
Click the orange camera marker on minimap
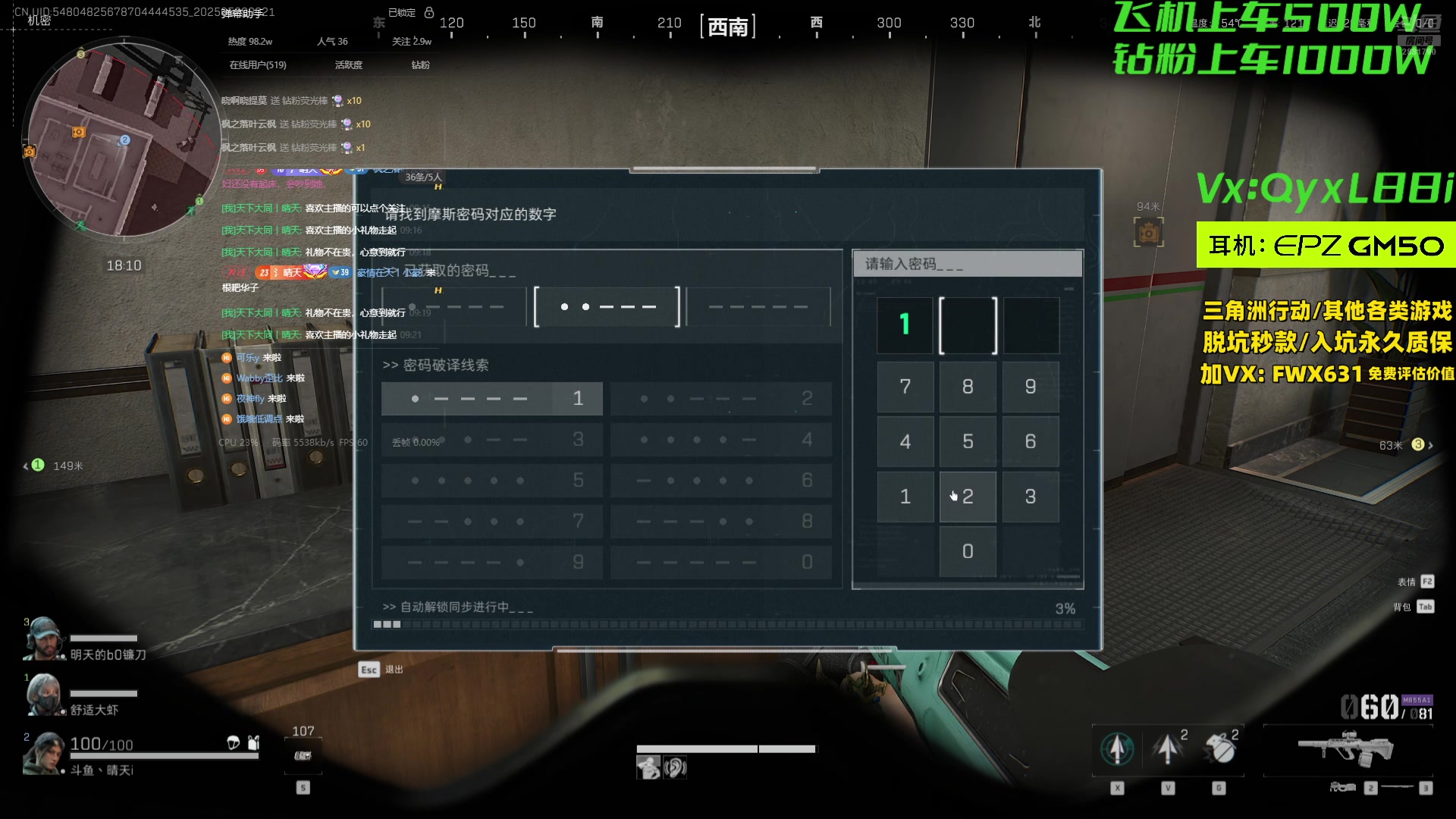point(78,132)
